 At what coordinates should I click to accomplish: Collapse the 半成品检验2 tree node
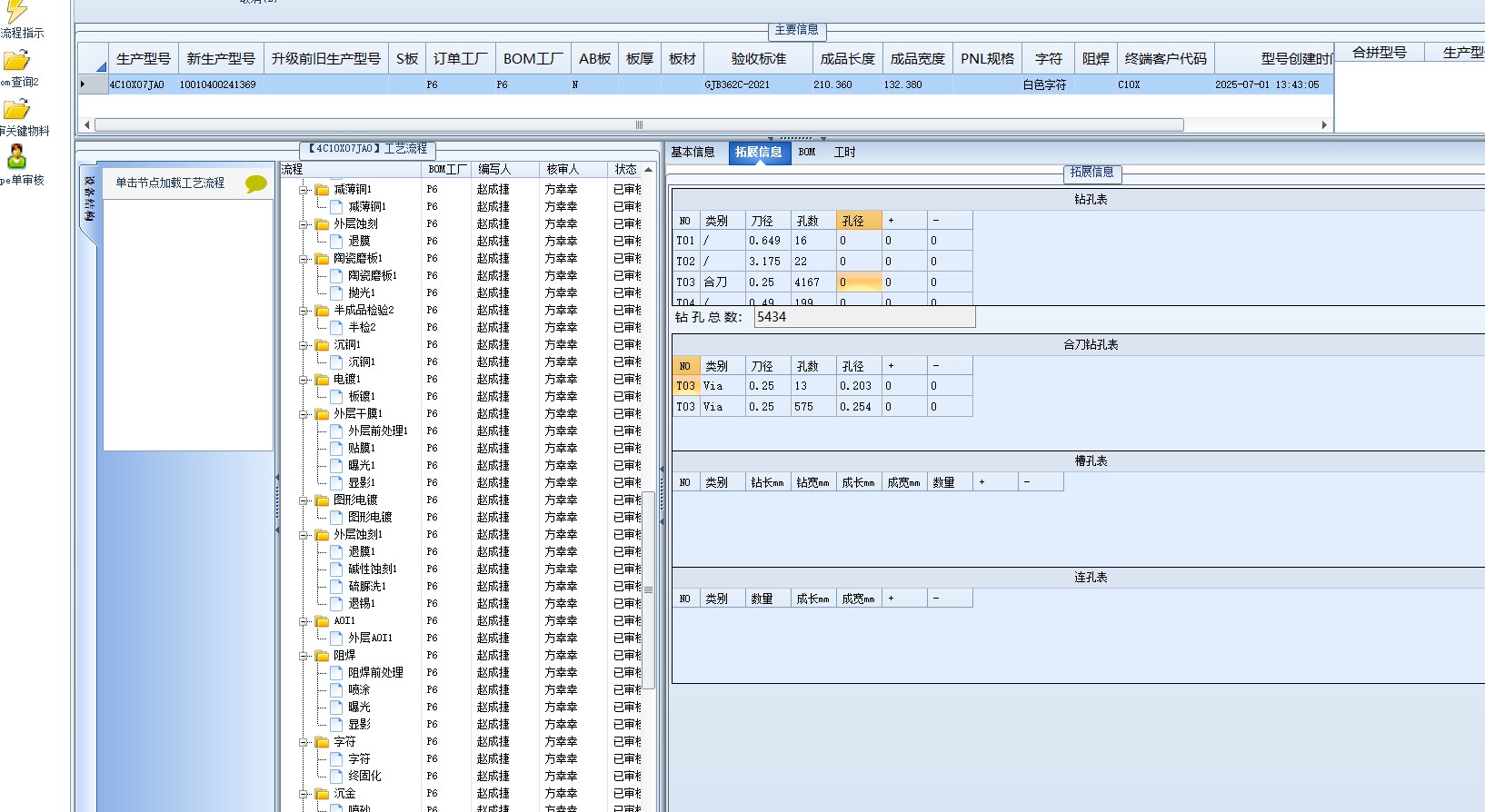point(304,310)
